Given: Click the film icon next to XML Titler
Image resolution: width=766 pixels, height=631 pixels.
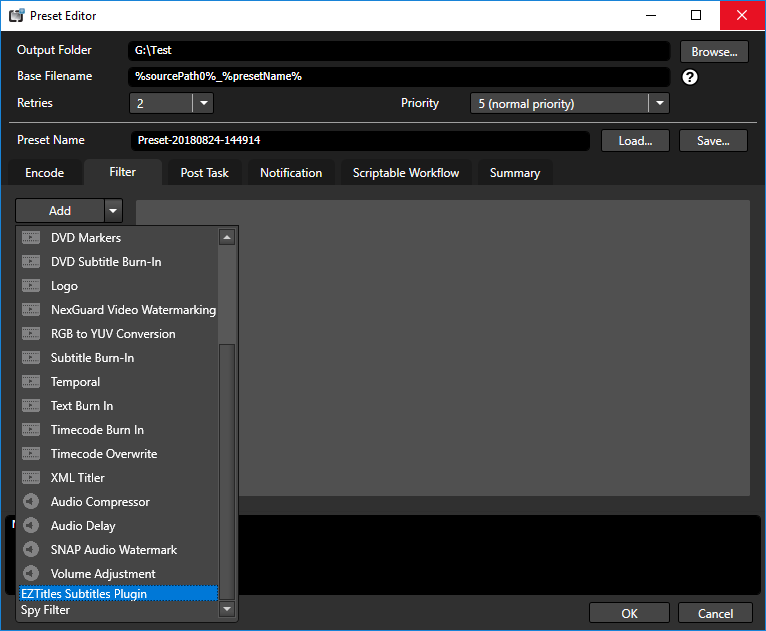Looking at the screenshot, I should click(x=31, y=478).
